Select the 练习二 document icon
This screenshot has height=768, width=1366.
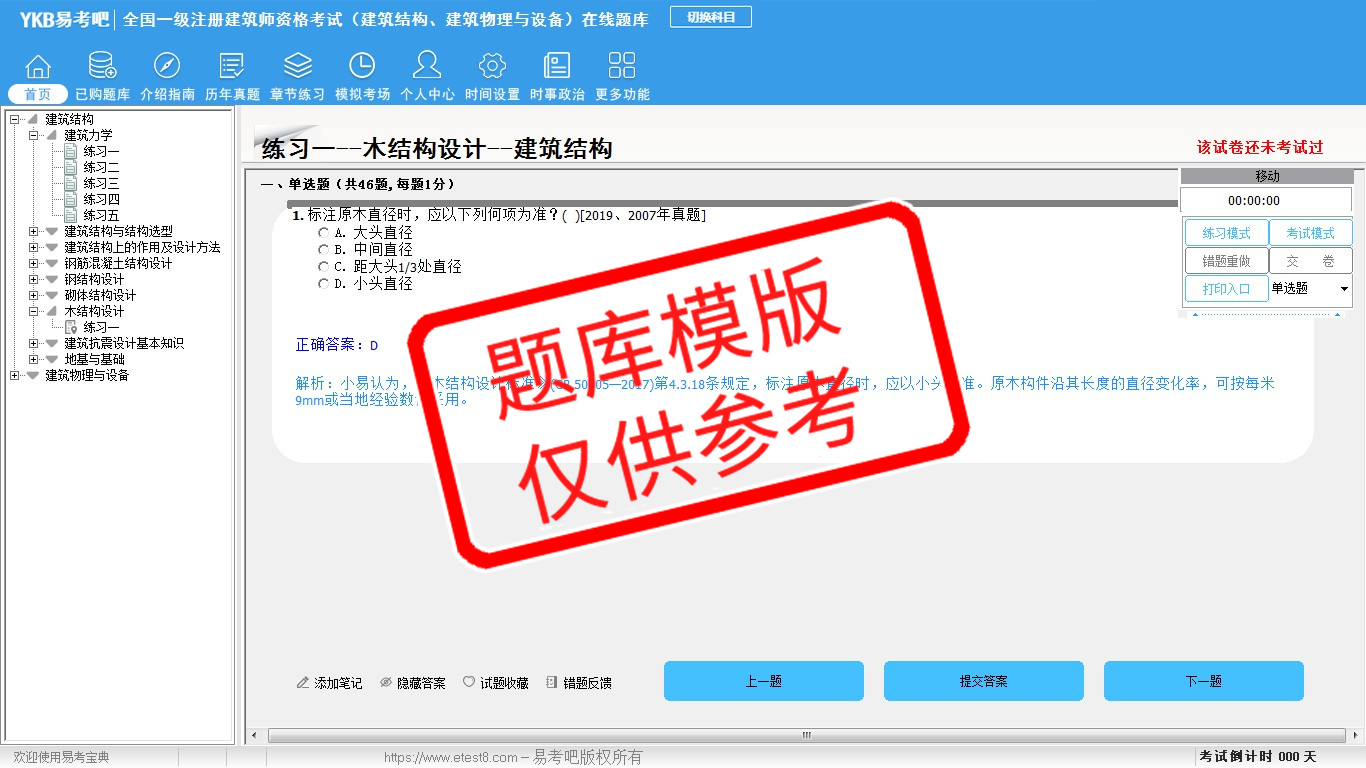71,167
